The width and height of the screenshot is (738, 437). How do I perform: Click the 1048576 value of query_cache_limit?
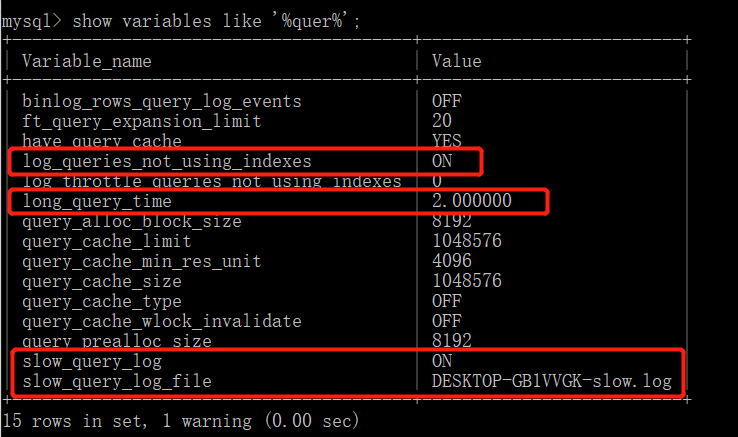pyautogui.click(x=466, y=241)
